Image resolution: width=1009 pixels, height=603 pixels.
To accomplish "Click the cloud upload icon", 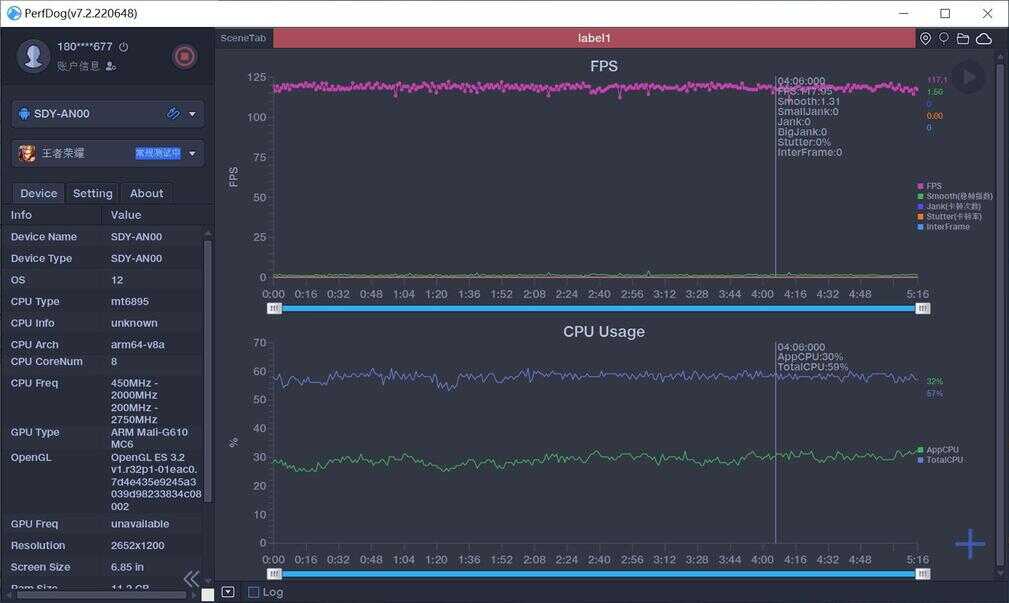I will coord(984,39).
